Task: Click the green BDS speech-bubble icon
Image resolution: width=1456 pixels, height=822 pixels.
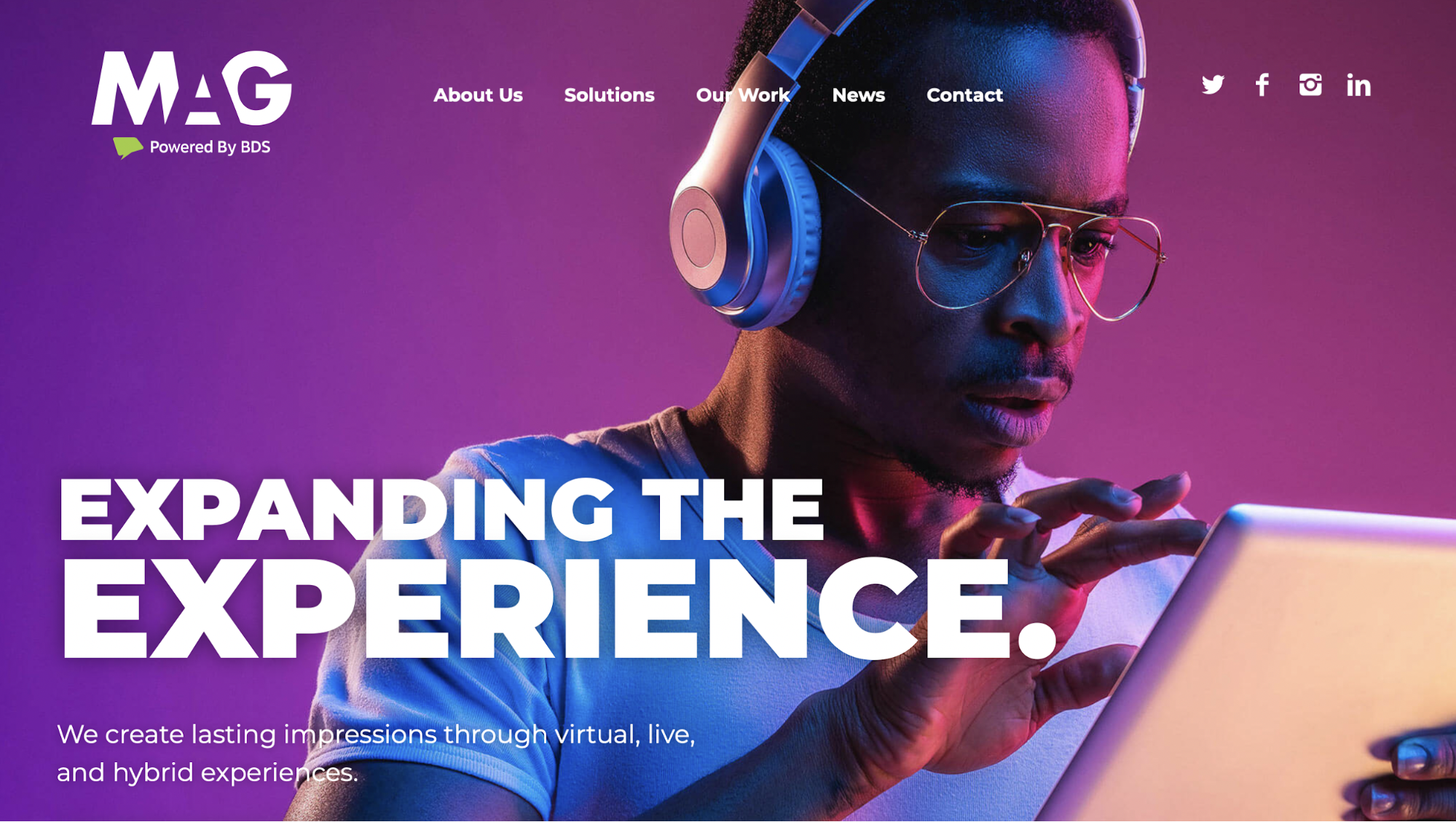Action: [127, 147]
